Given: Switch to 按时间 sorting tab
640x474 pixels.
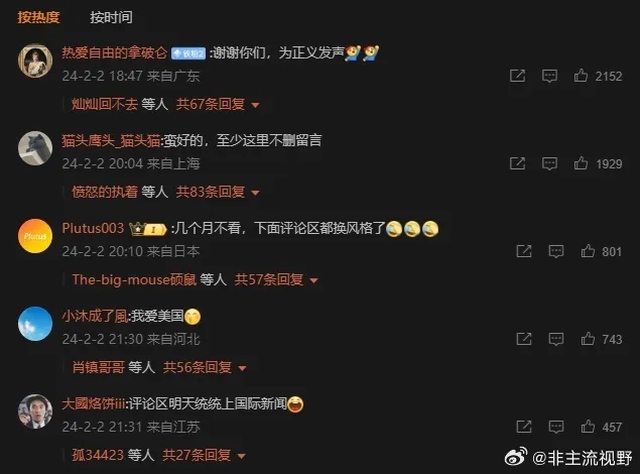Looking at the screenshot, I should click(111, 17).
